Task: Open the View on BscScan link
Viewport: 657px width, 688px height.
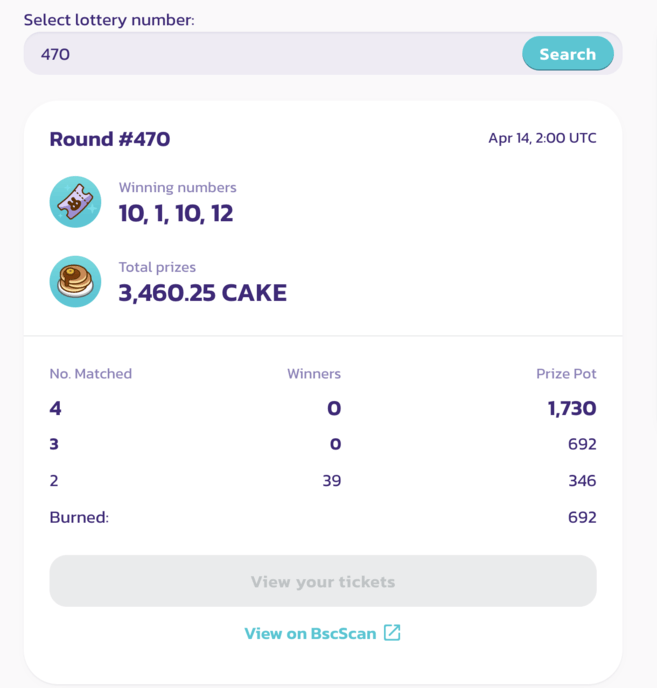Action: (309, 633)
